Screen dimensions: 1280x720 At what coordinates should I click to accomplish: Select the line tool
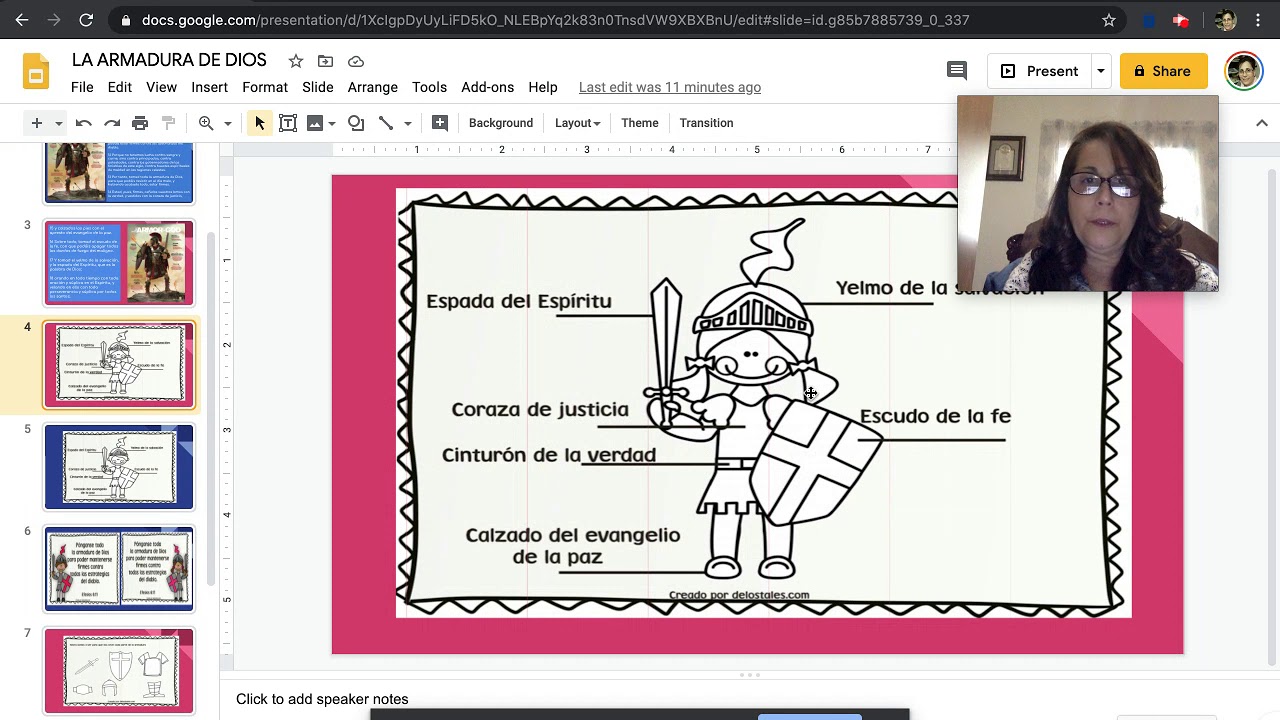coord(386,123)
